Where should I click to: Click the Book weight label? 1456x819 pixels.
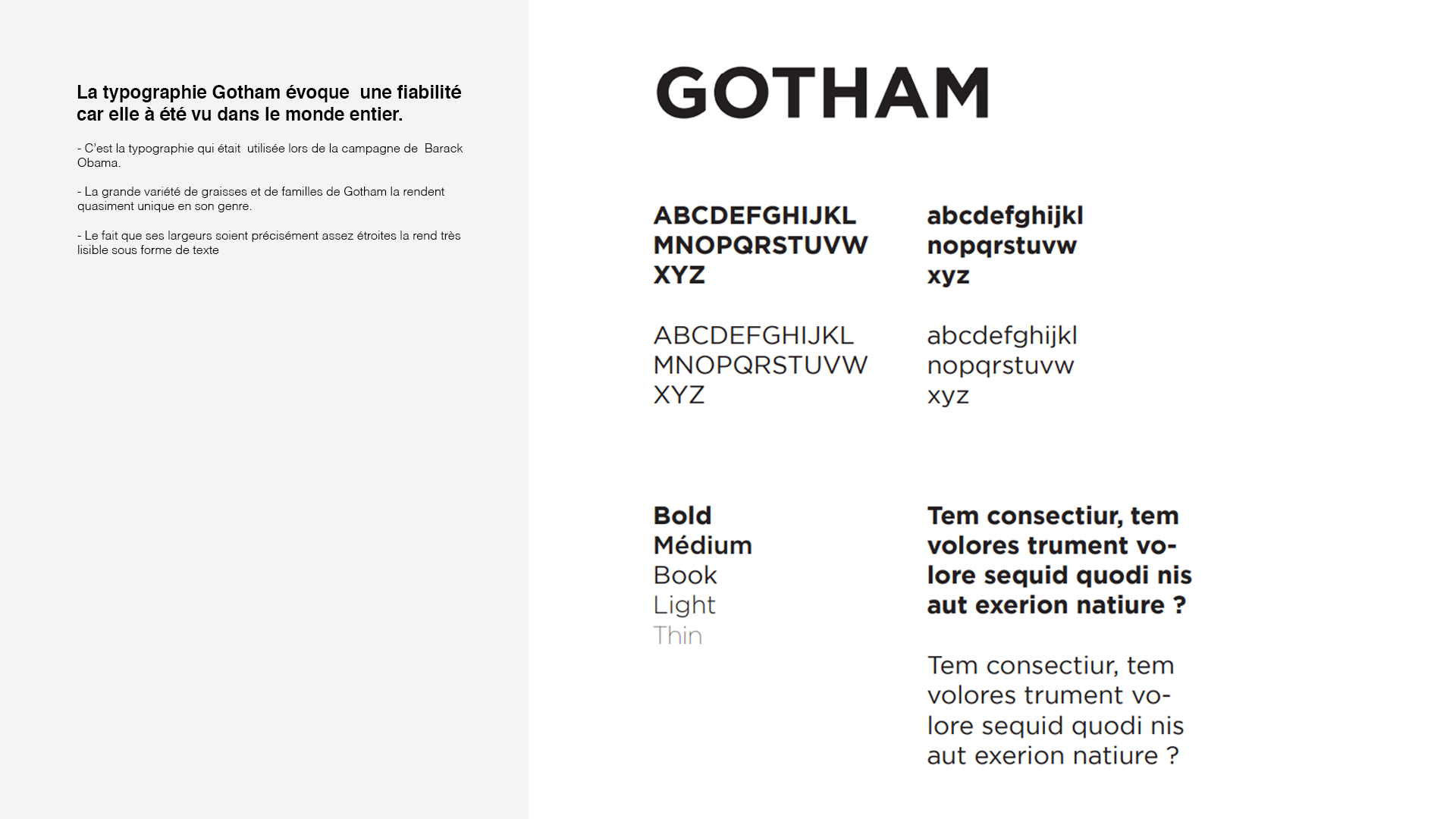click(685, 576)
